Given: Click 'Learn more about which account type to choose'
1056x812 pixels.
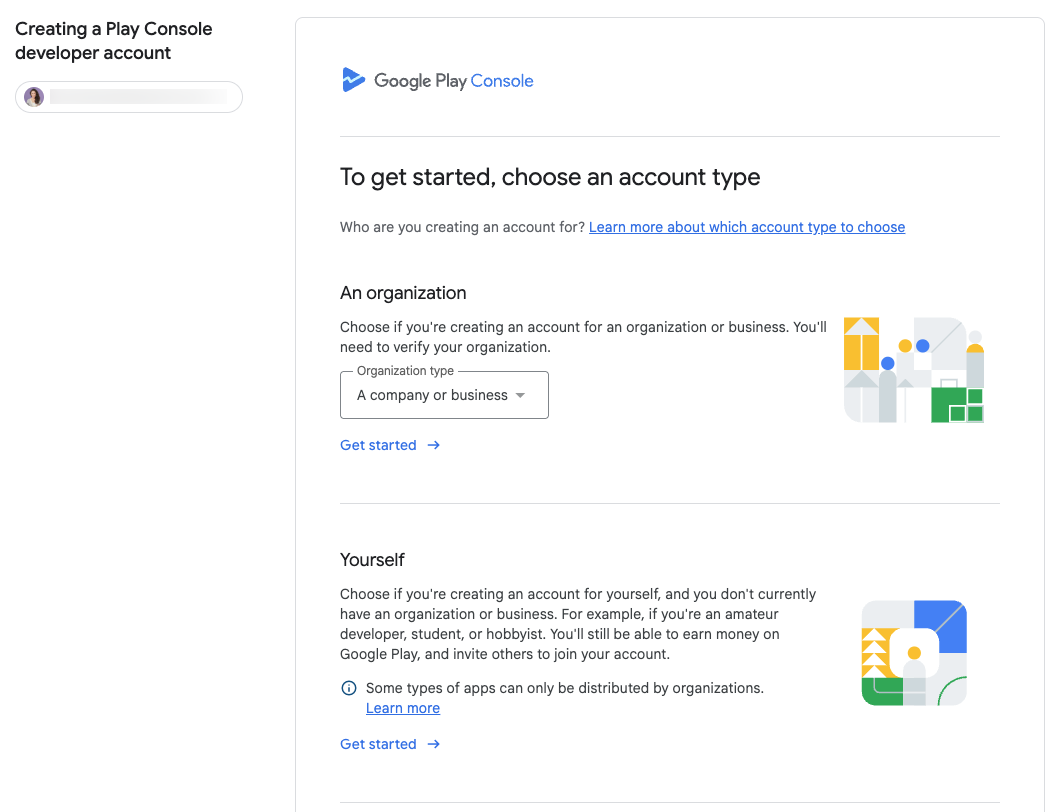Looking at the screenshot, I should (746, 227).
